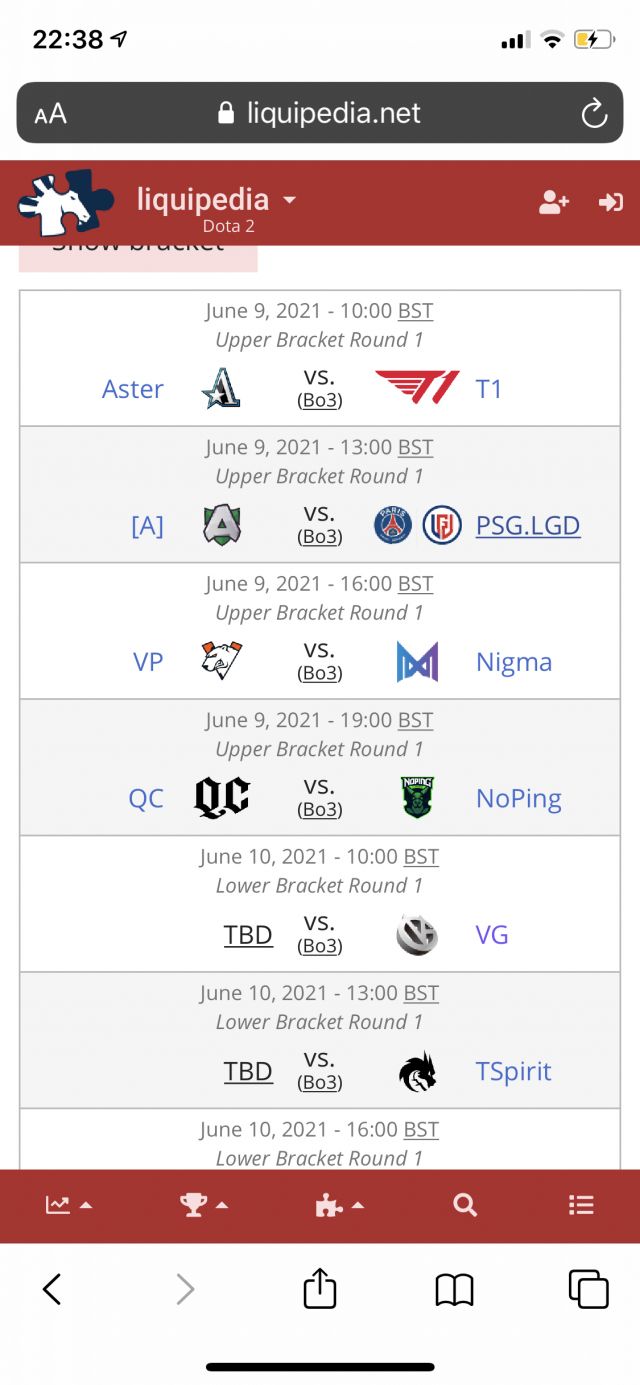Select the Alliance team logo

[222, 525]
